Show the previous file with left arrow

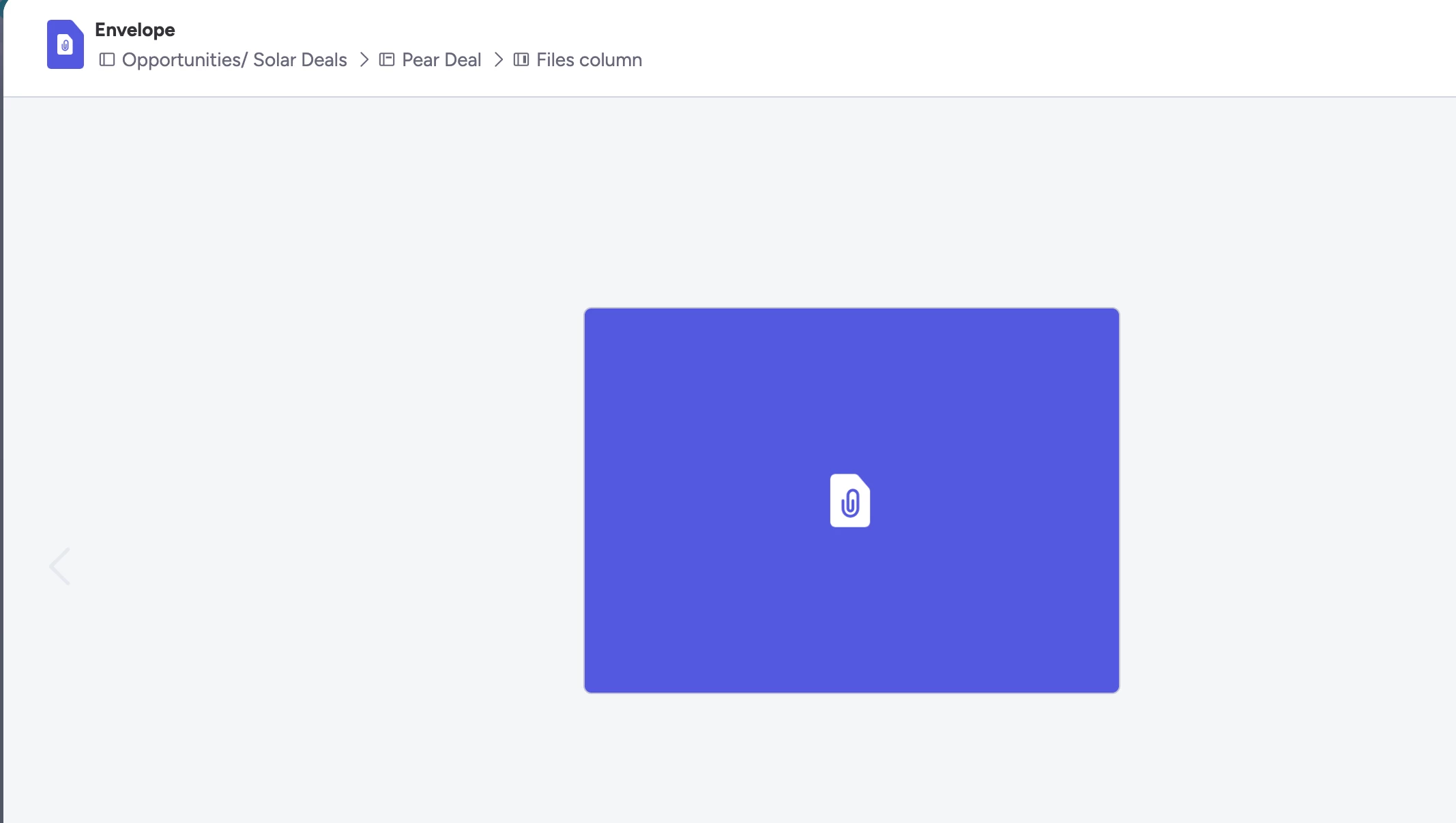(x=60, y=566)
